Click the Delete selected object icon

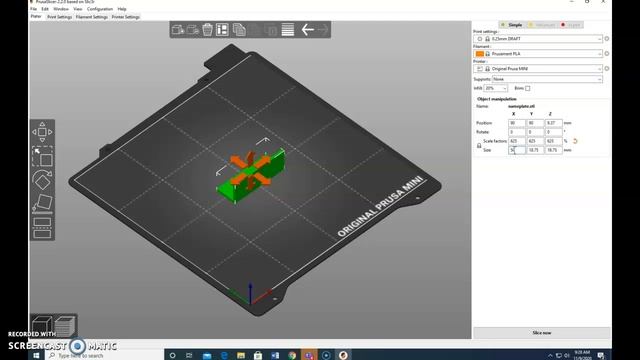[193, 30]
